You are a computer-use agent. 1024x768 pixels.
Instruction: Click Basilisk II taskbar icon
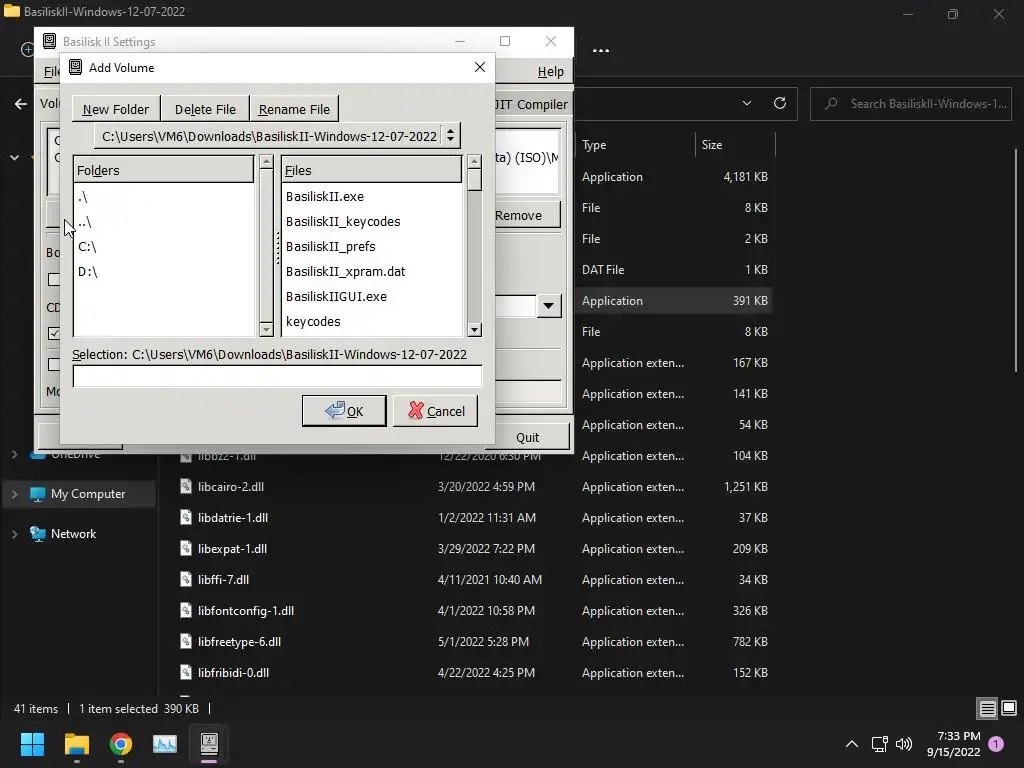[x=209, y=744]
